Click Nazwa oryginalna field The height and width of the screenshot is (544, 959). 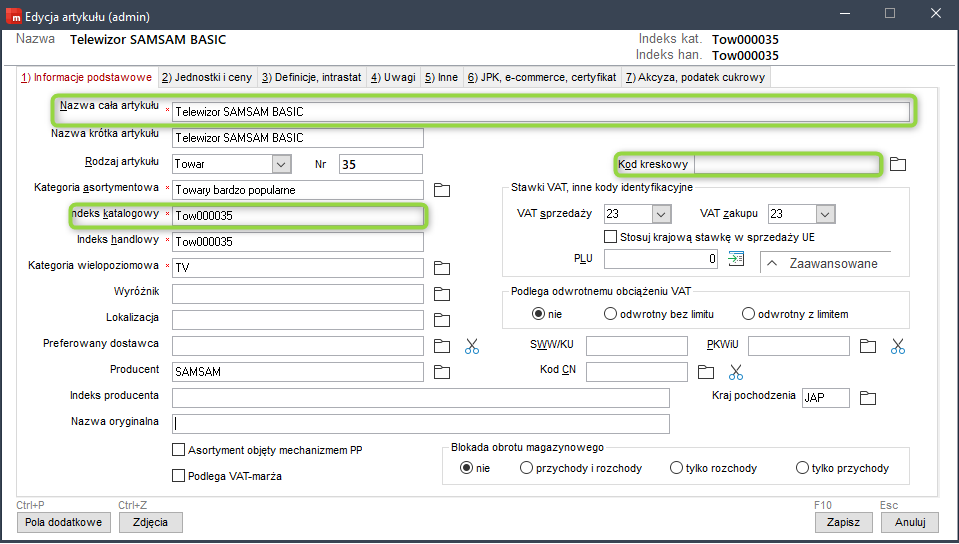point(421,423)
